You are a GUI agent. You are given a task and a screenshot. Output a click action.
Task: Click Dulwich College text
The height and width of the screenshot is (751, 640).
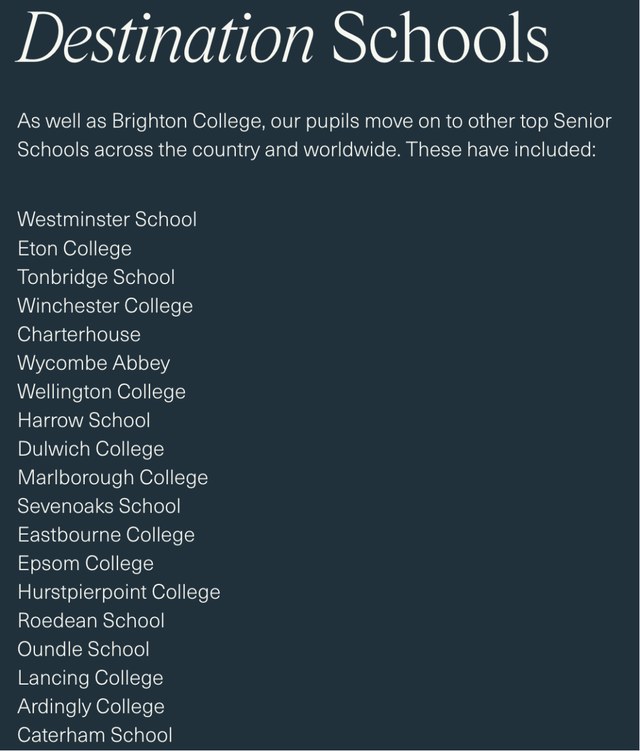[x=91, y=449]
